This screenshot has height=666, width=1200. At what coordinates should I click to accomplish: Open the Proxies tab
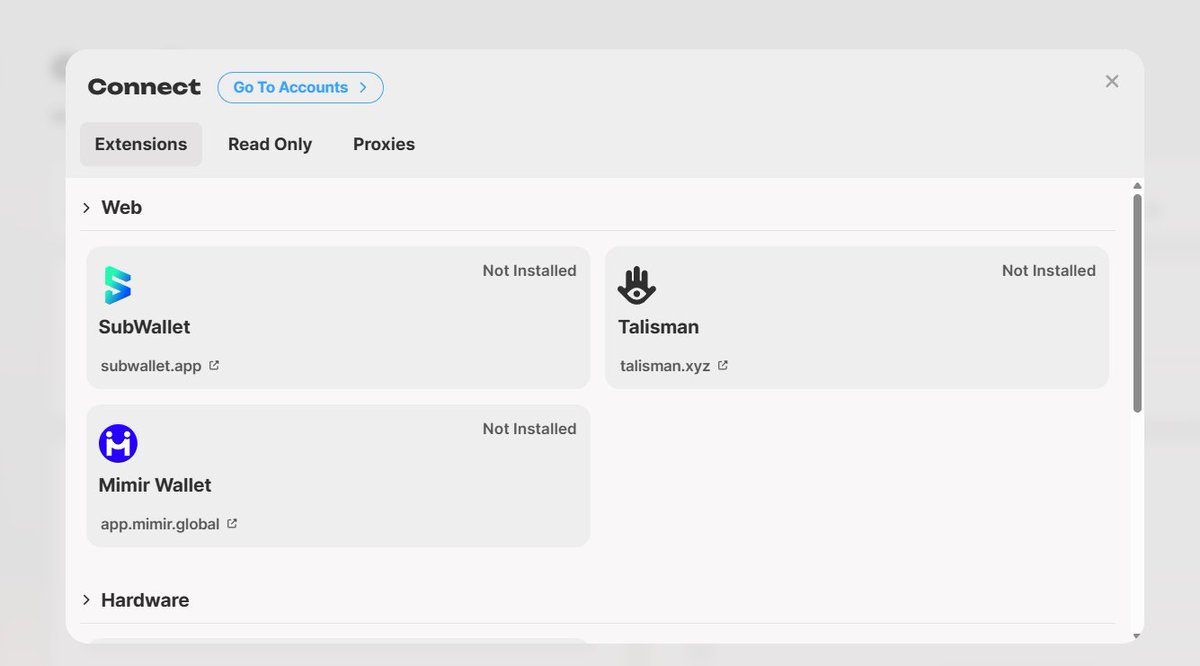tap(384, 144)
